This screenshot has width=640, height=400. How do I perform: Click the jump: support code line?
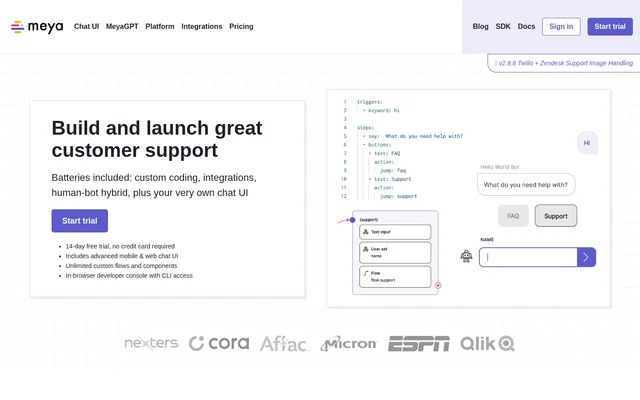click(398, 196)
